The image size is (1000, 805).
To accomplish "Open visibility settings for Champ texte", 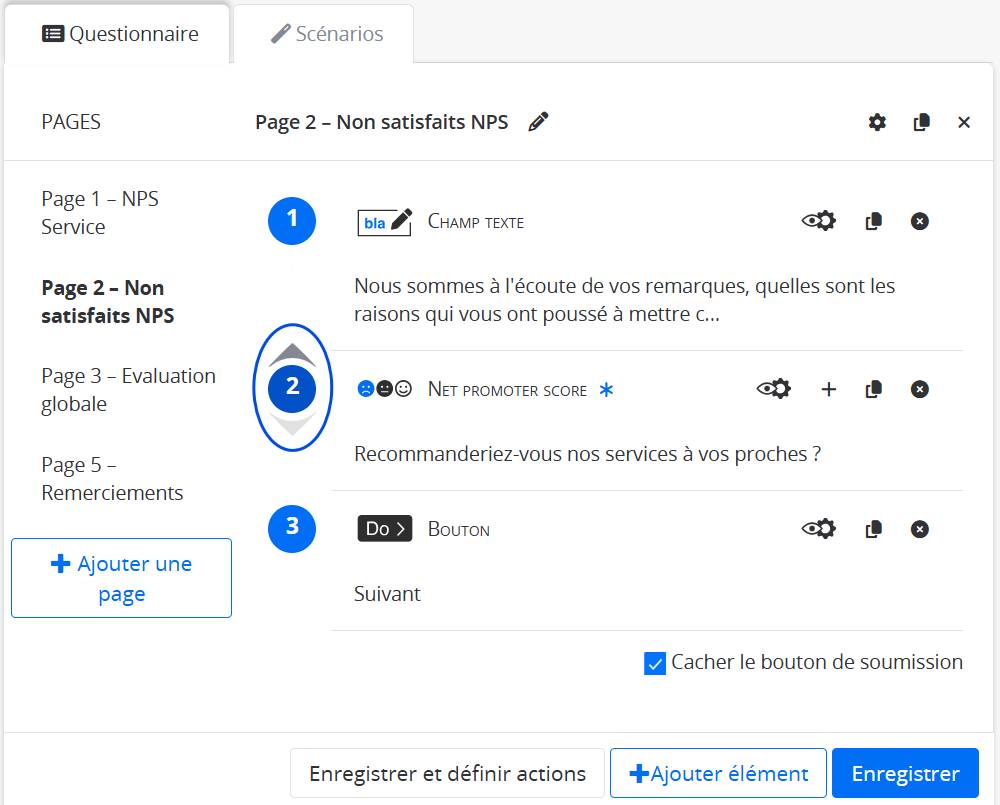I will coord(818,221).
